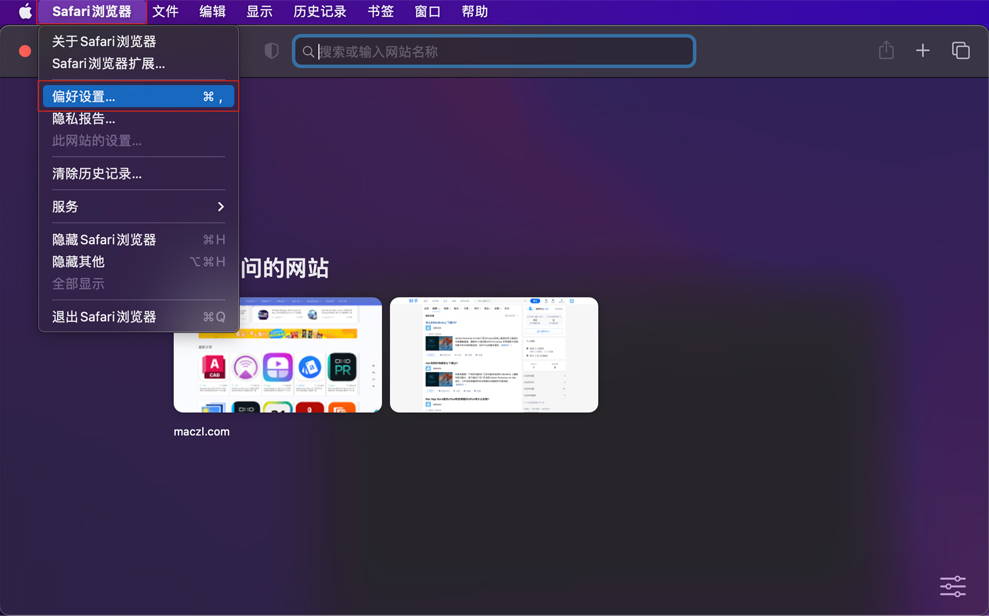
Task: Open the 书签 menu
Action: coord(380,11)
